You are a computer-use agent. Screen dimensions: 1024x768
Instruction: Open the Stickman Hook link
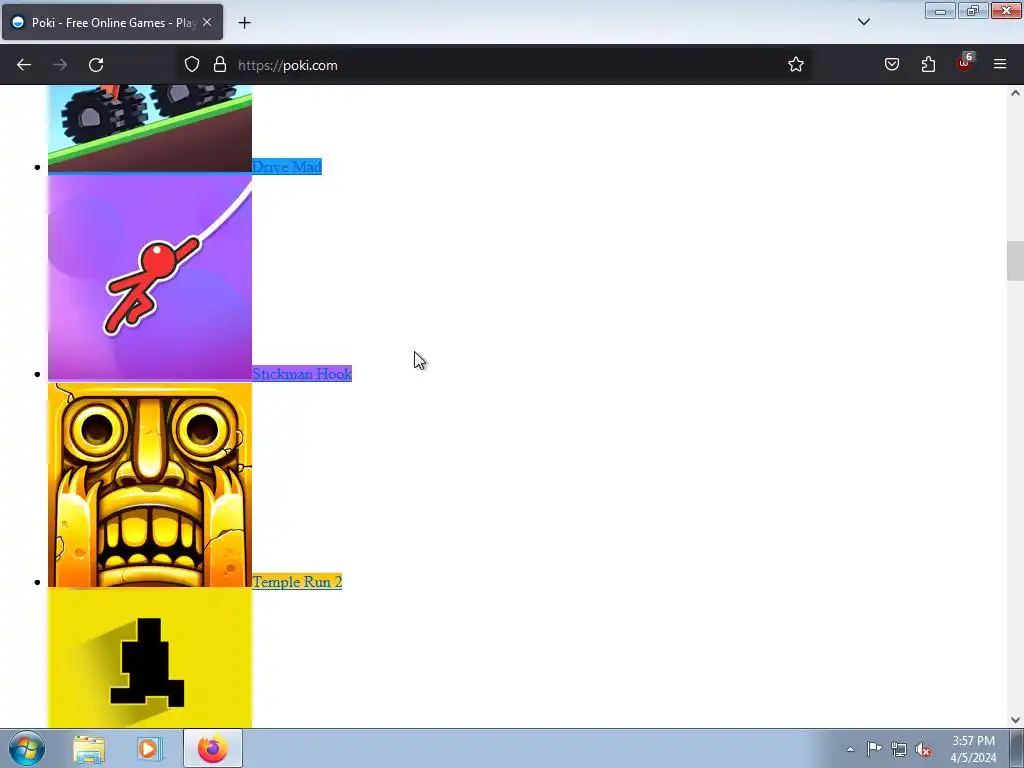[302, 374]
